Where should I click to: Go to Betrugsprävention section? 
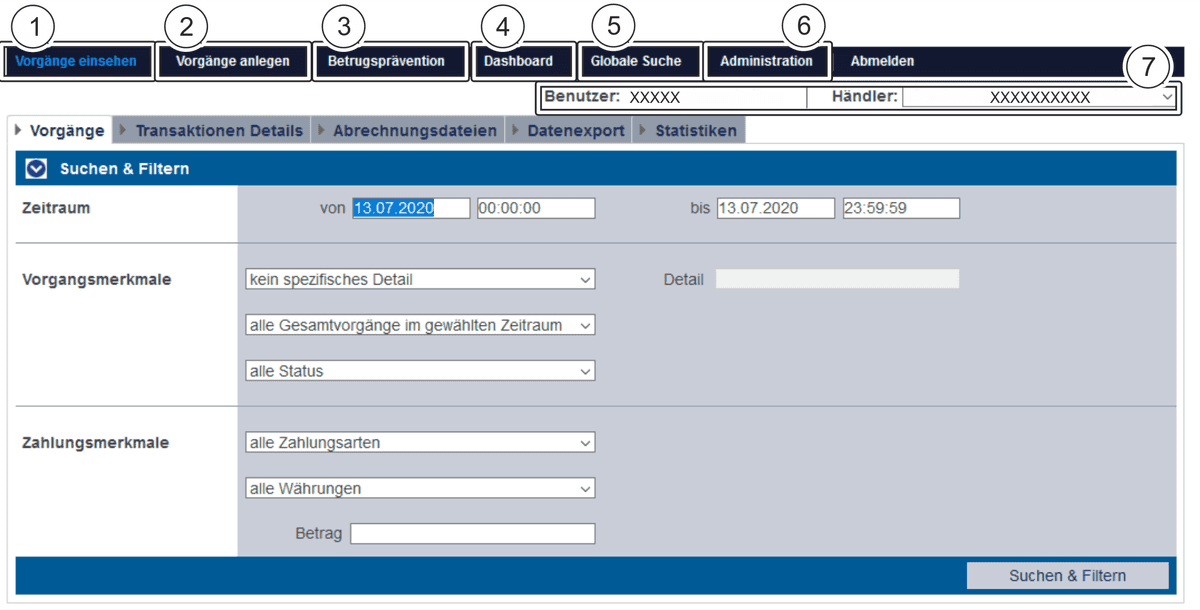pyautogui.click(x=386, y=61)
